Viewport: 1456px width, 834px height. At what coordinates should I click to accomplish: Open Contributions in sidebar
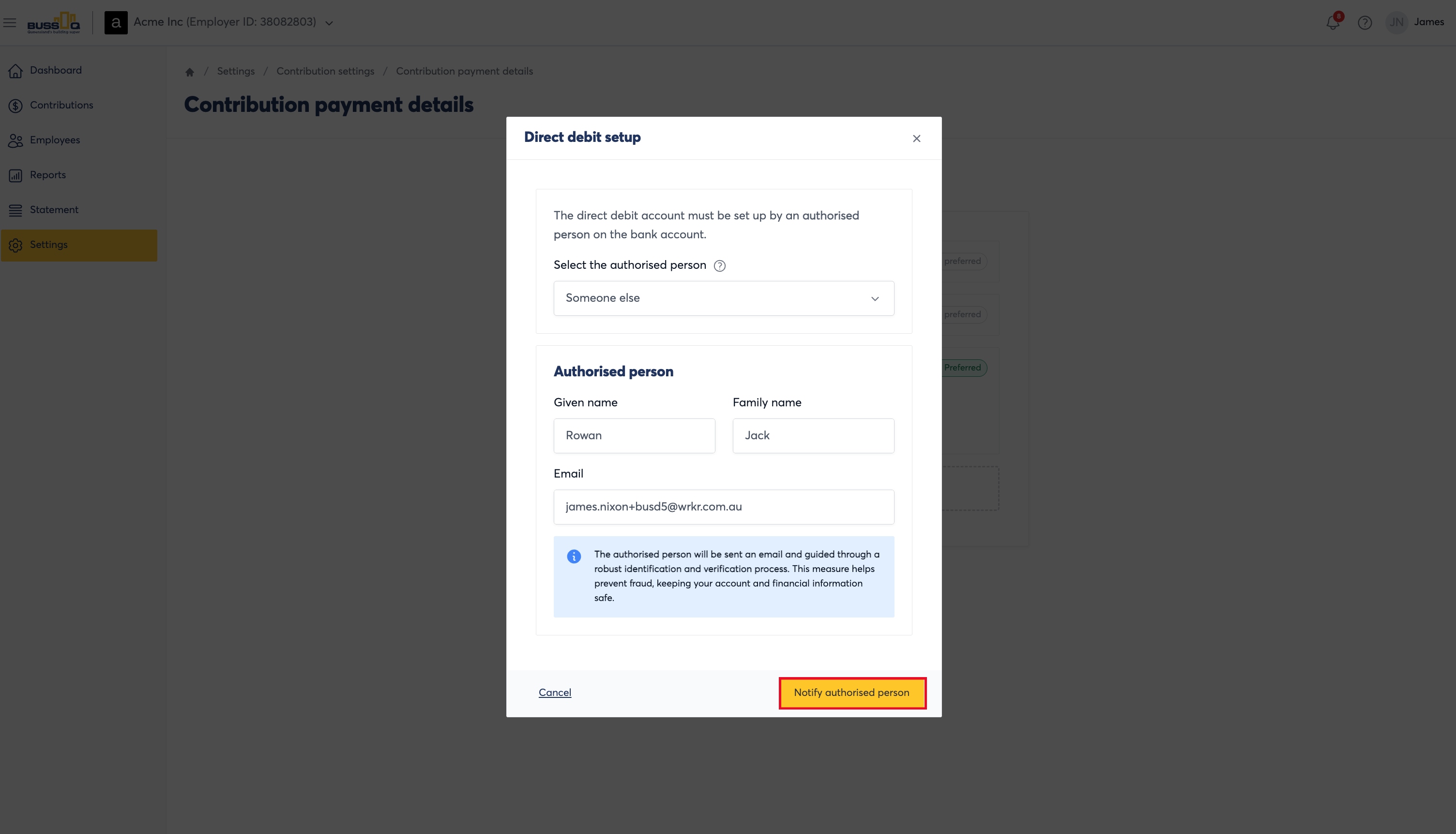(61, 106)
